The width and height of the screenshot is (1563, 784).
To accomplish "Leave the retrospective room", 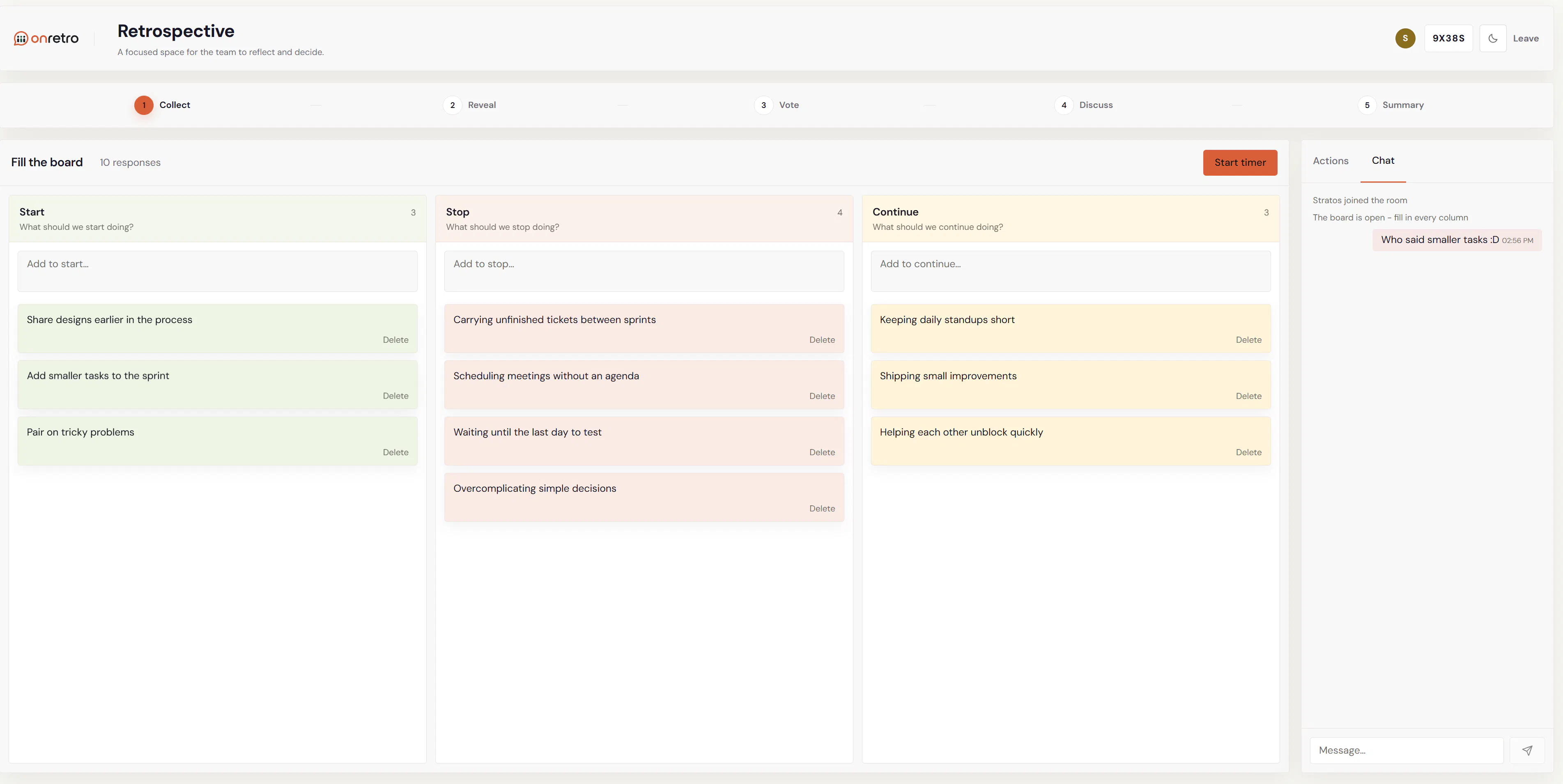I will click(x=1525, y=38).
